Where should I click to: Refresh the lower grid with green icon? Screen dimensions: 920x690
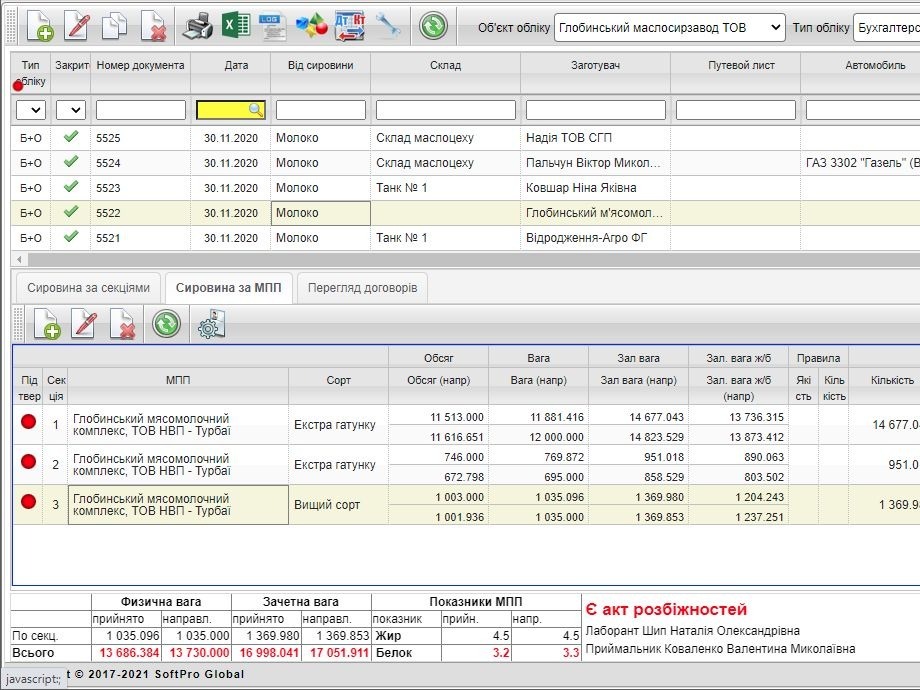(167, 324)
